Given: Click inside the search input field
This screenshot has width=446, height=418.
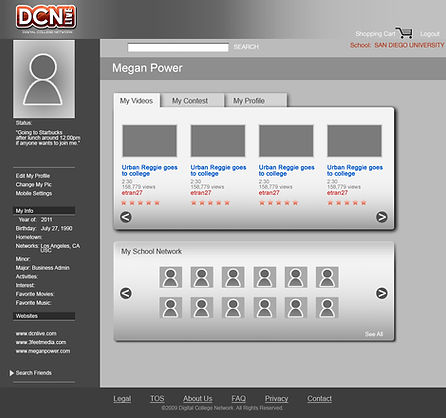Looking at the screenshot, I should click(x=178, y=47).
